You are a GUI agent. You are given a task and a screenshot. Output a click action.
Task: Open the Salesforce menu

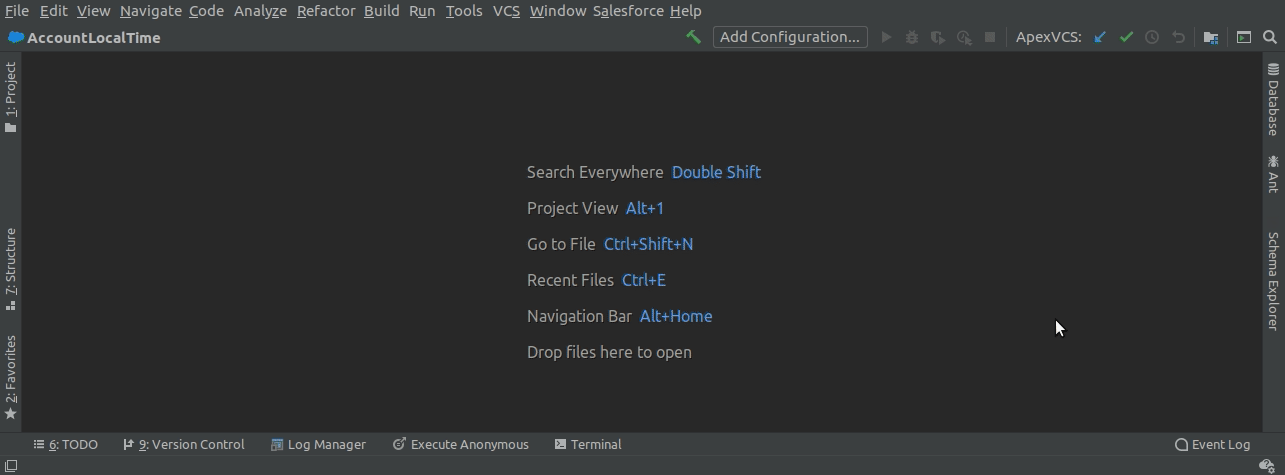[x=628, y=11]
